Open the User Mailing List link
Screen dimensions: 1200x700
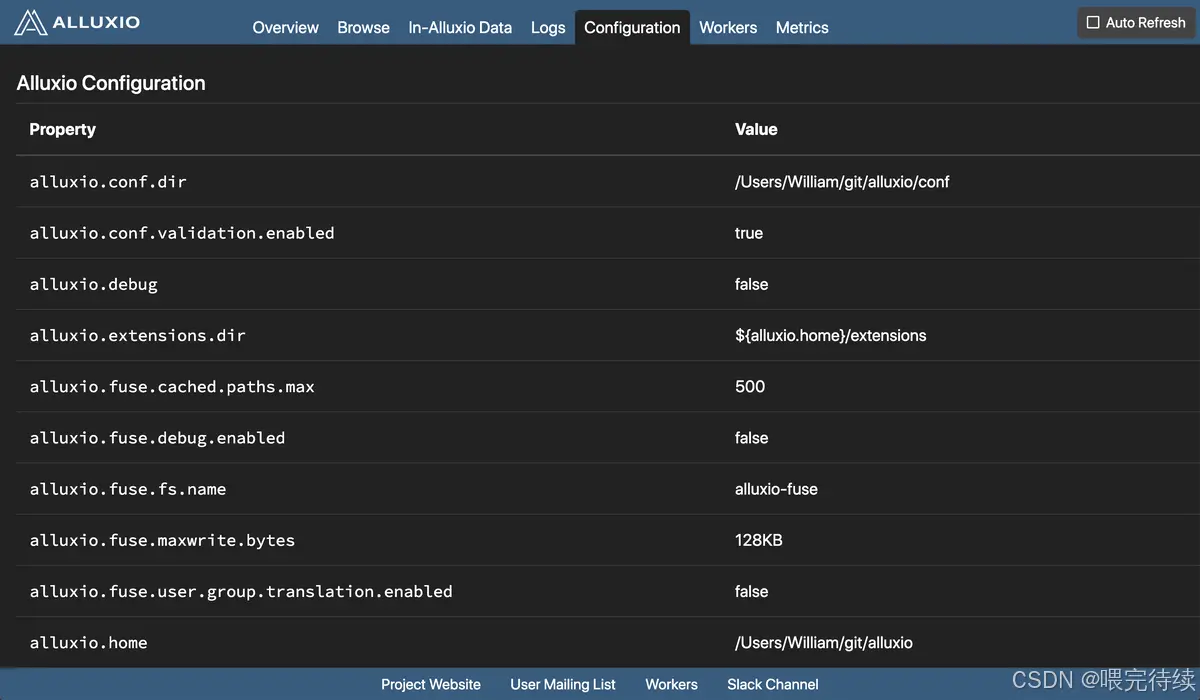click(x=563, y=685)
